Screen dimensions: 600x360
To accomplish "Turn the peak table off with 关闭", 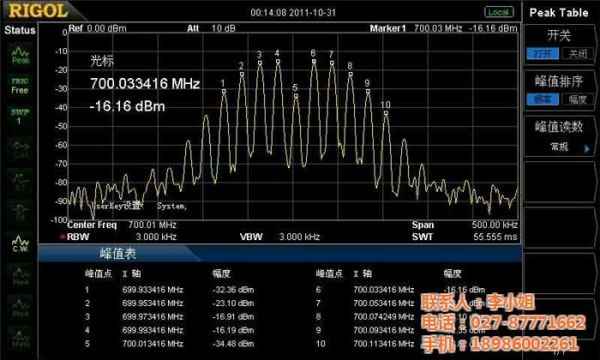I will pos(578,54).
